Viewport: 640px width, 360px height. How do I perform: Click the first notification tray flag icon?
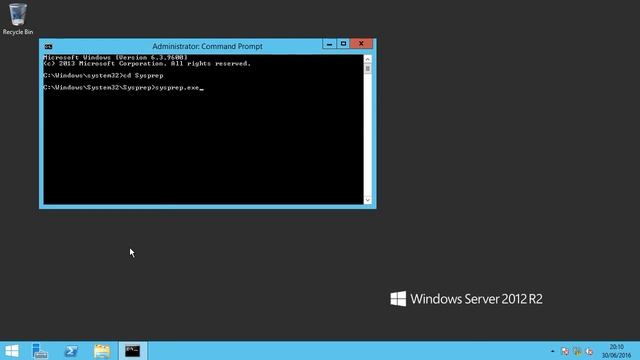(x=565, y=351)
